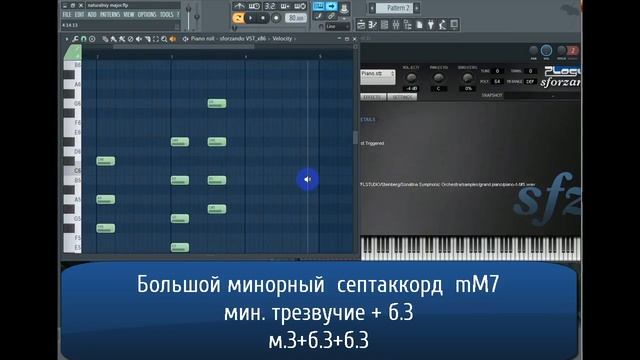The height and width of the screenshot is (360, 640).
Task: Toggle loop recording button
Action: coord(300,6)
